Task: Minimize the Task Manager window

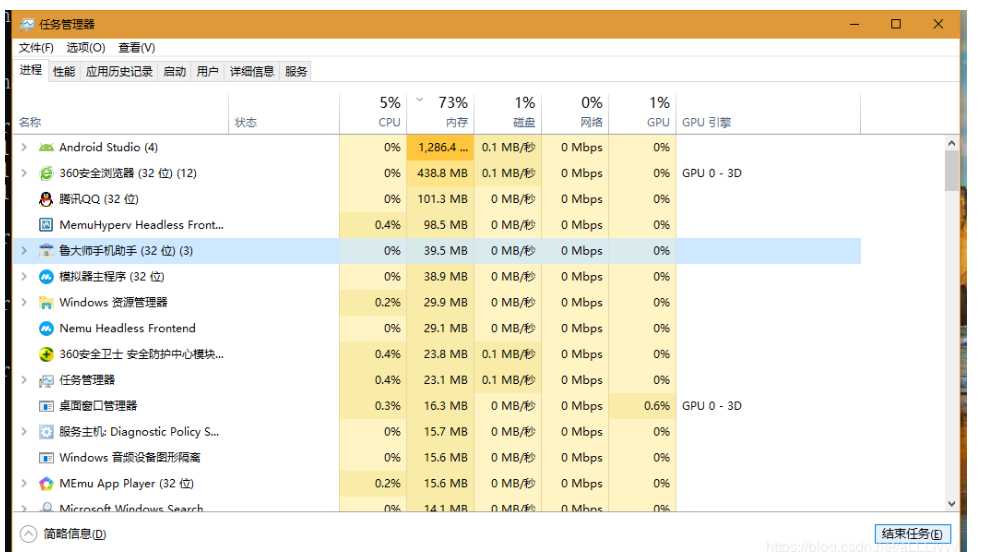Action: click(855, 24)
